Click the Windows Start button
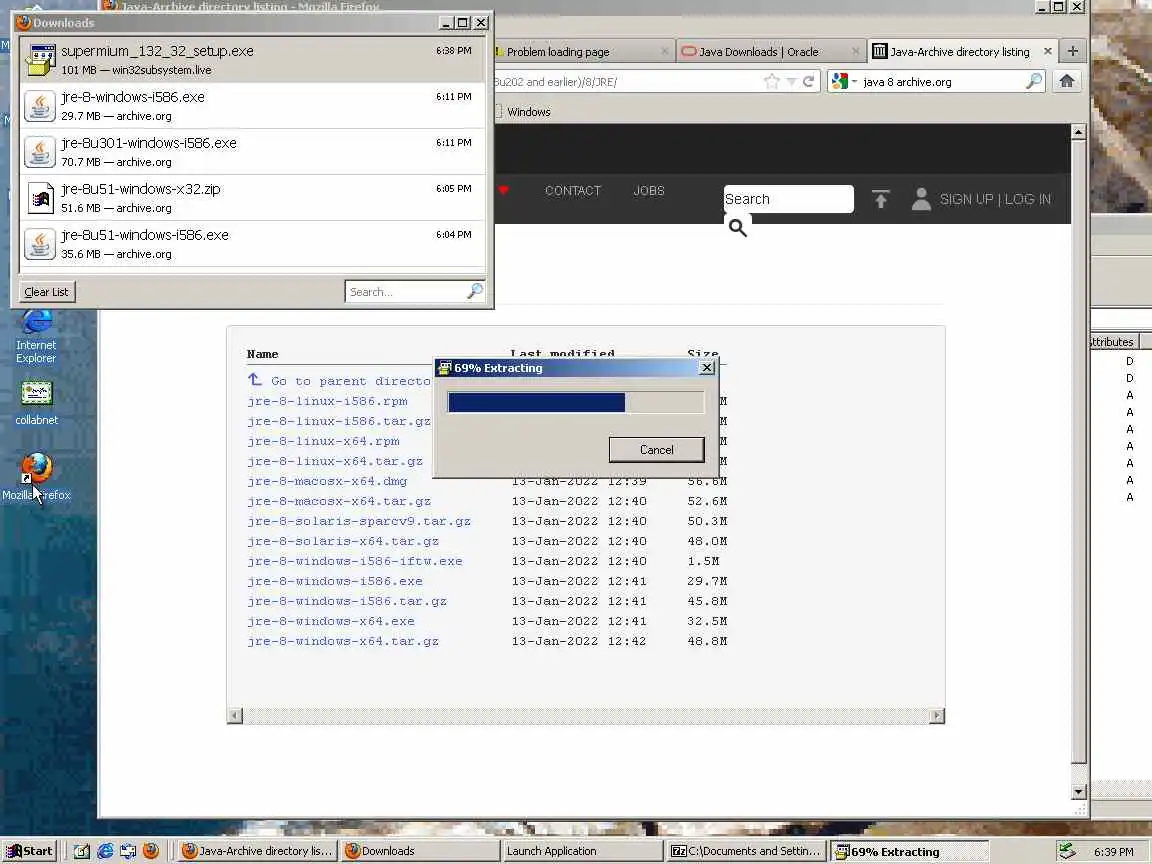Image resolution: width=1152 pixels, height=864 pixels. click(29, 851)
